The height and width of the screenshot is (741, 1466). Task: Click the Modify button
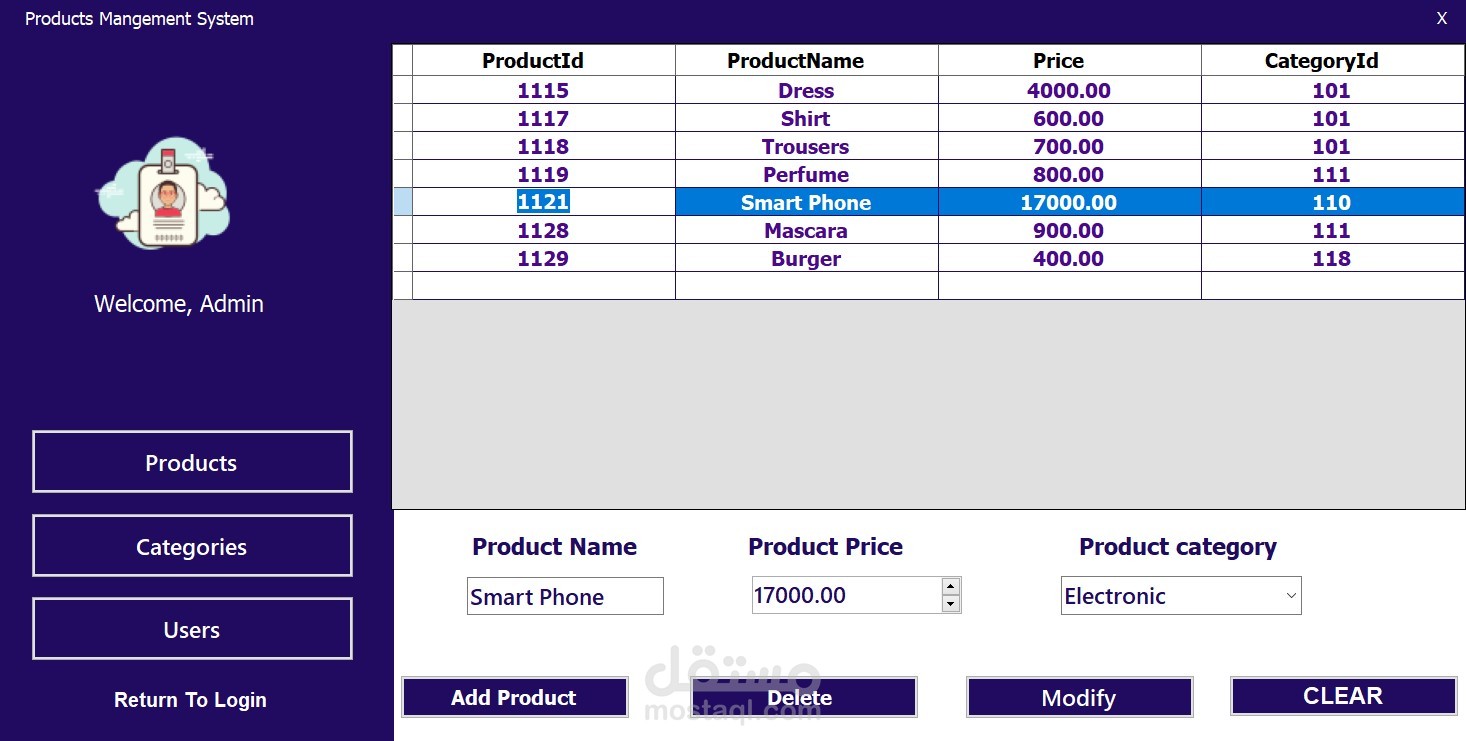coord(1079,698)
